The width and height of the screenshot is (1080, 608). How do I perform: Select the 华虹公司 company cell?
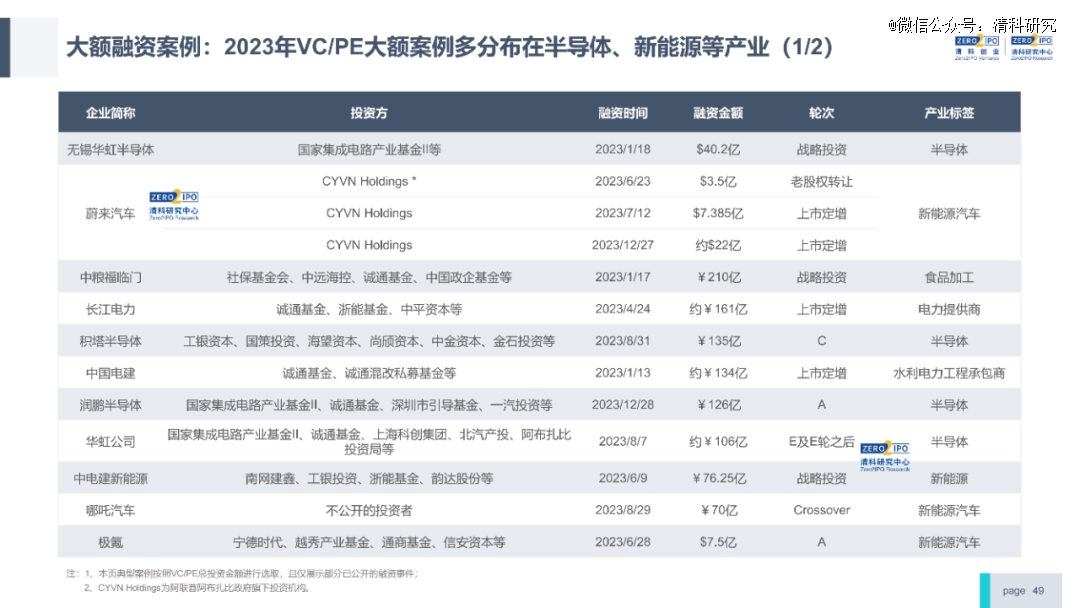110,442
